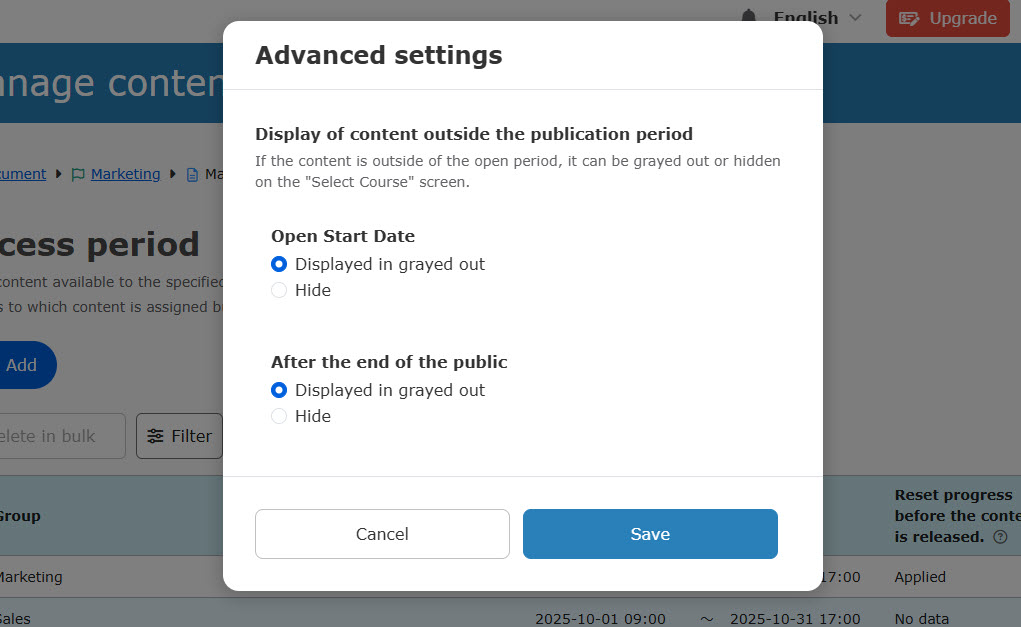Viewport: 1021px width, 627px height.
Task: Select 'Displayed in grayed out' under Open Start Date
Action: (x=279, y=264)
